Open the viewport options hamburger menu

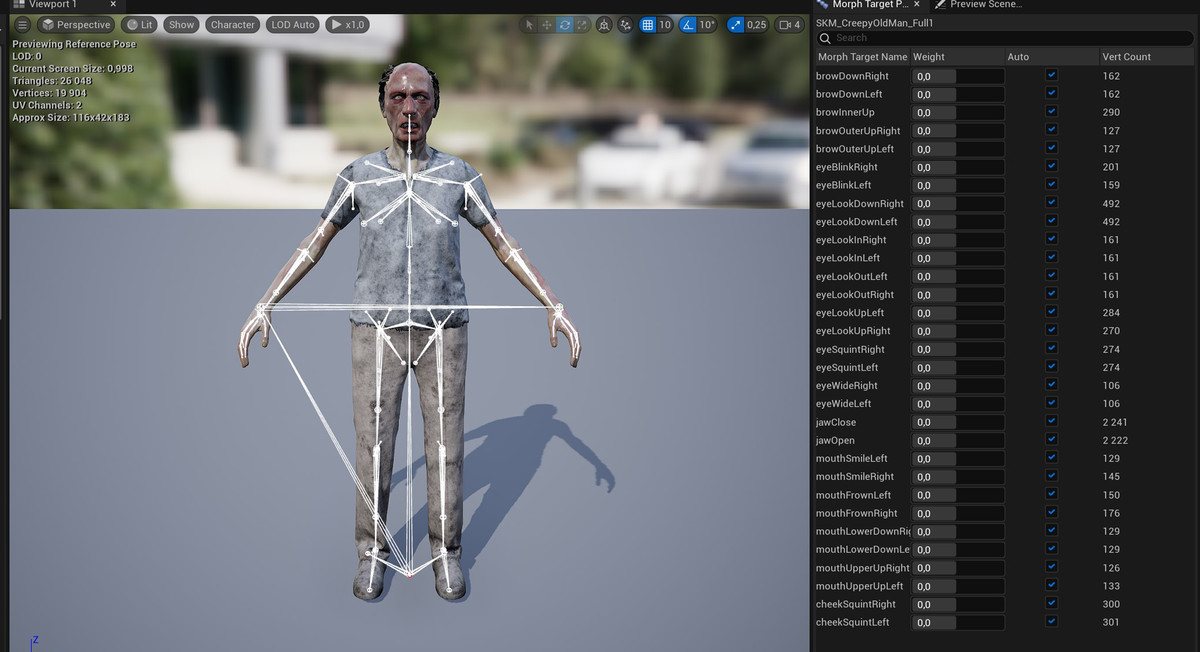22,24
